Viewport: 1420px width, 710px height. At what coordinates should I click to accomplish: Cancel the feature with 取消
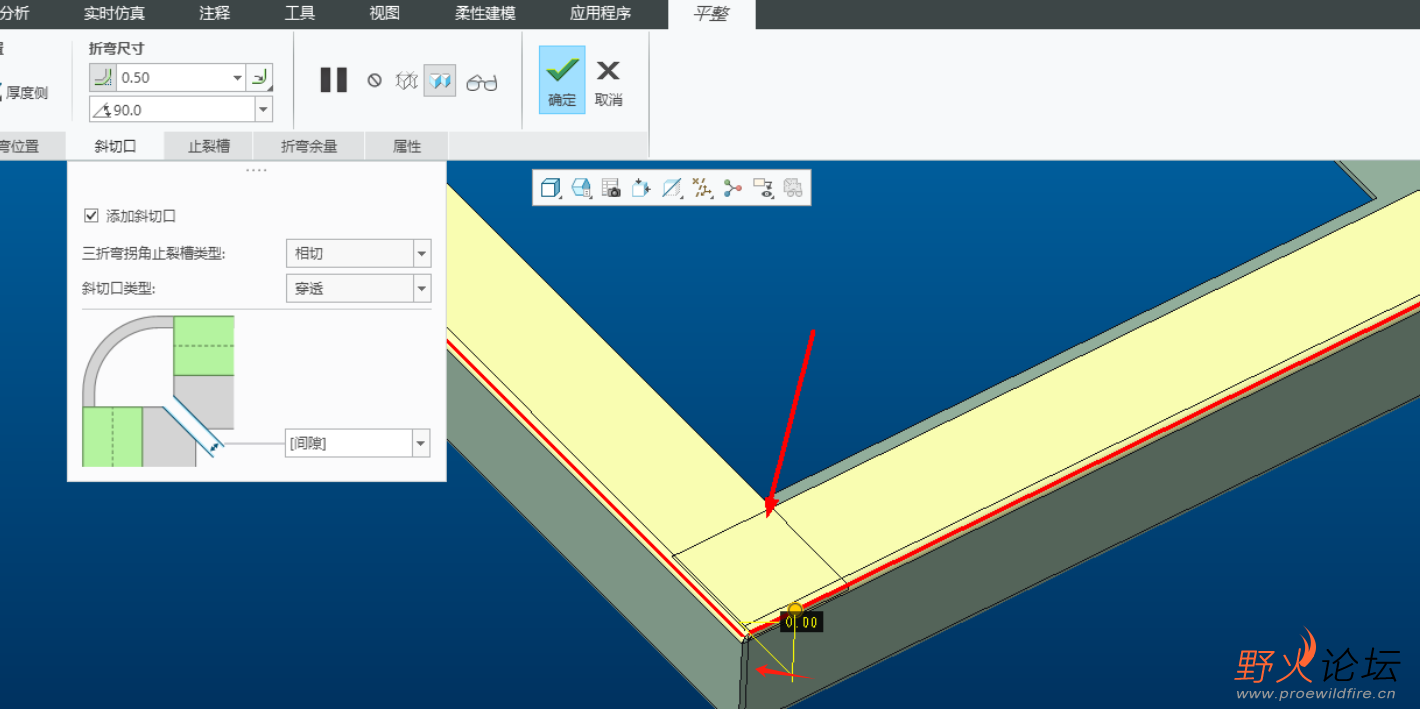tap(608, 80)
